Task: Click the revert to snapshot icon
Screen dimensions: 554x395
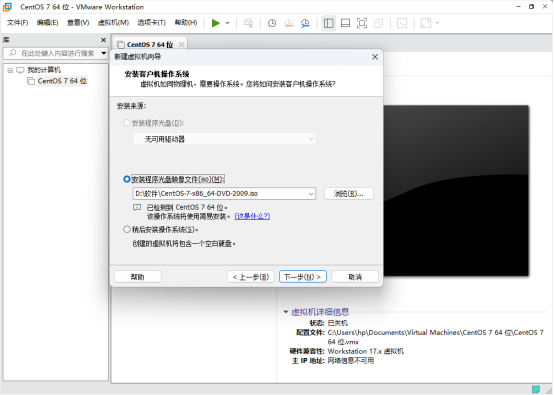Action: click(x=288, y=23)
